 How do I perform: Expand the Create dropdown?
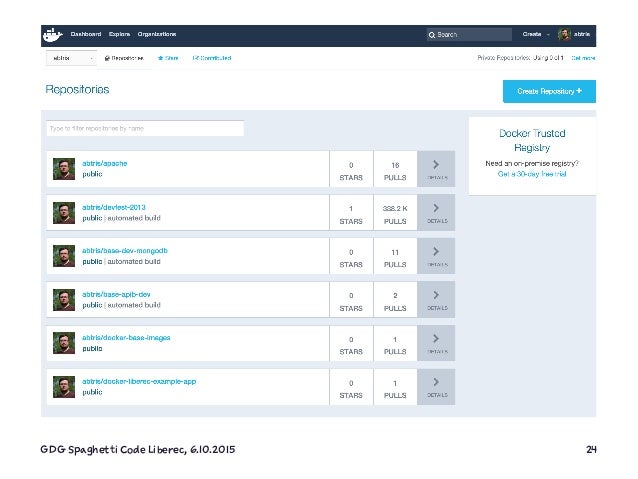(535, 34)
